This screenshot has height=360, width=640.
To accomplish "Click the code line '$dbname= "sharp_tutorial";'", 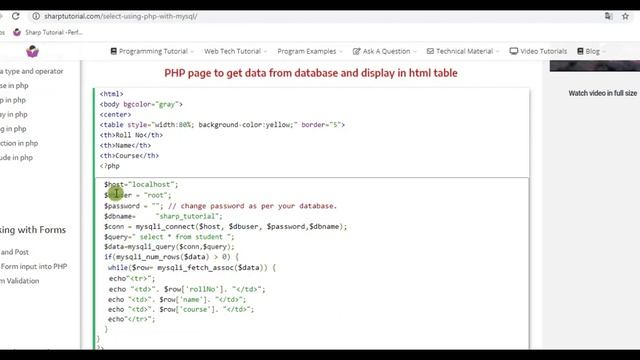I will 163,216.
